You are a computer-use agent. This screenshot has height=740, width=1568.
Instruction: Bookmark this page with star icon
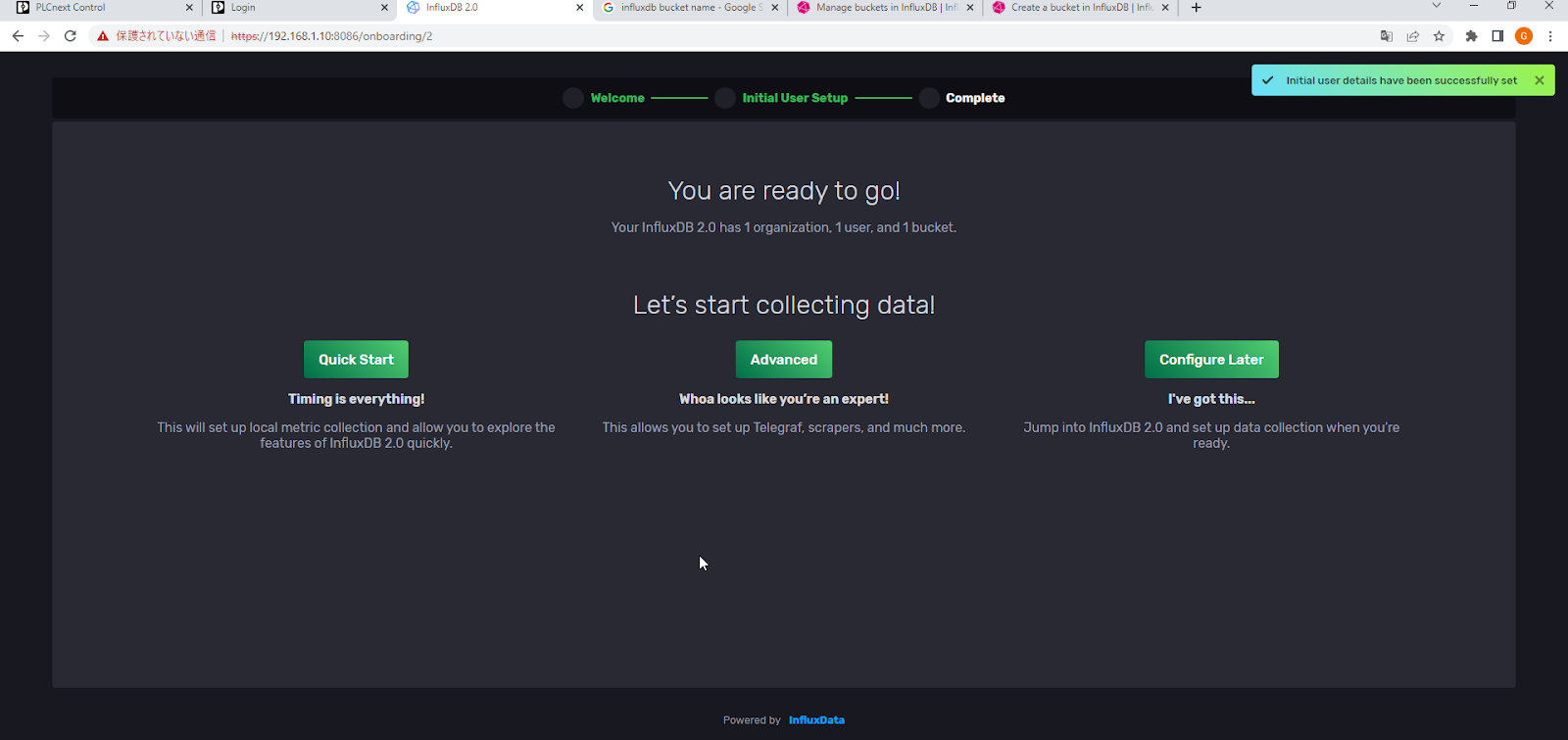pos(1439,36)
